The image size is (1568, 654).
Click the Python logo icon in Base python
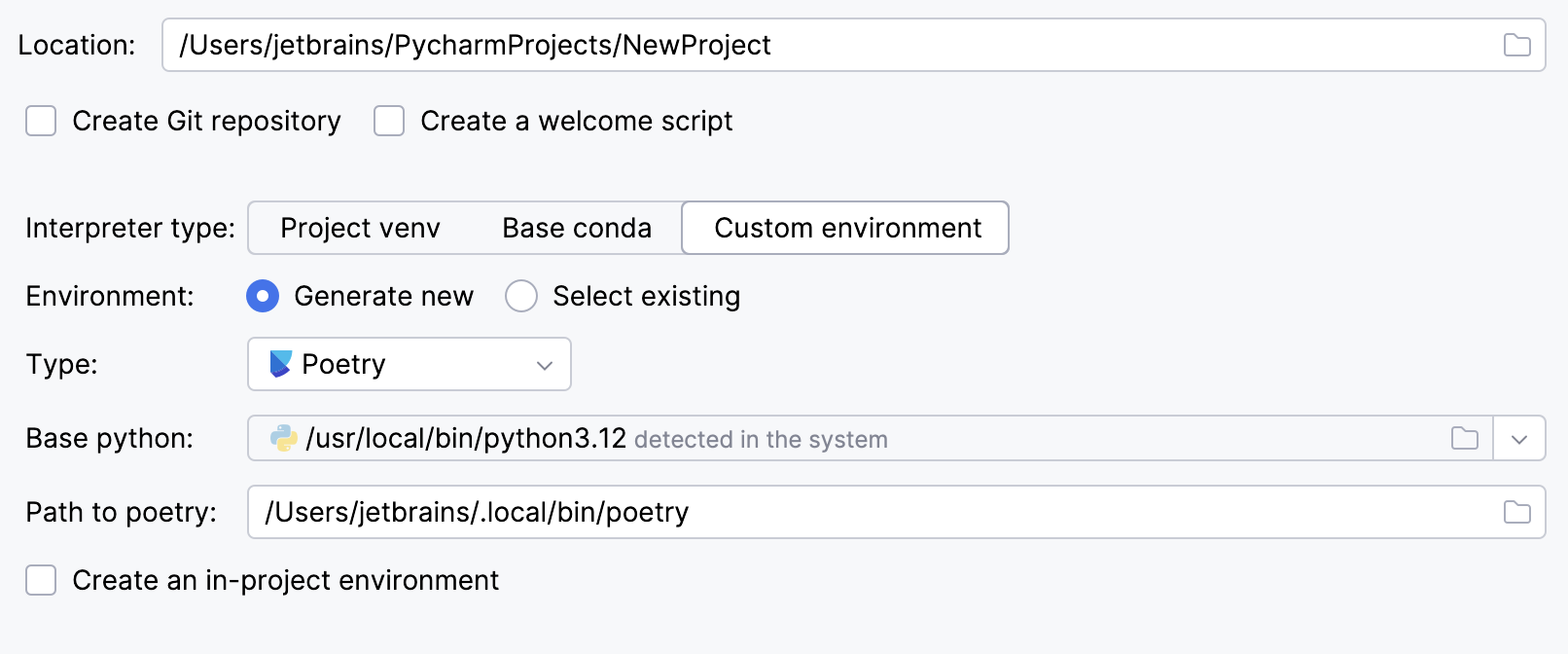284,438
